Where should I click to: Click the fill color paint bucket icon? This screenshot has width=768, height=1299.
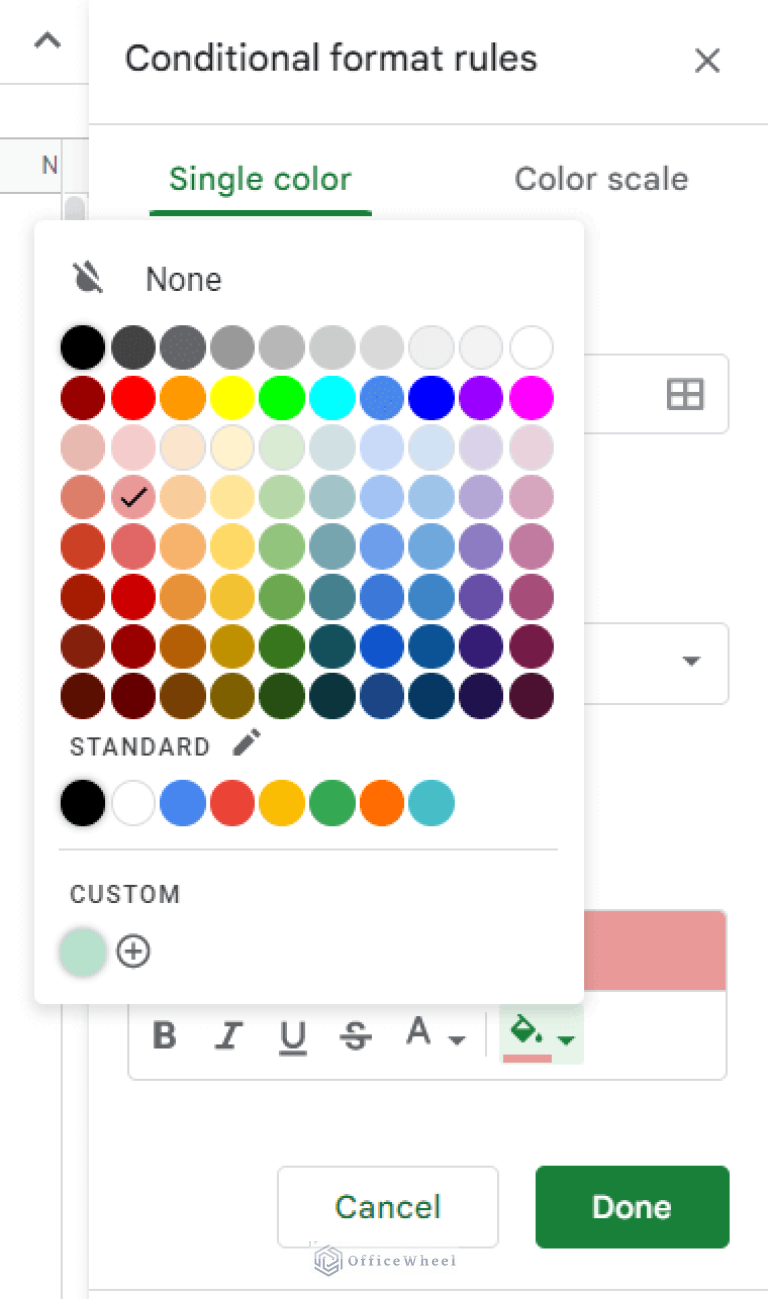click(527, 1030)
